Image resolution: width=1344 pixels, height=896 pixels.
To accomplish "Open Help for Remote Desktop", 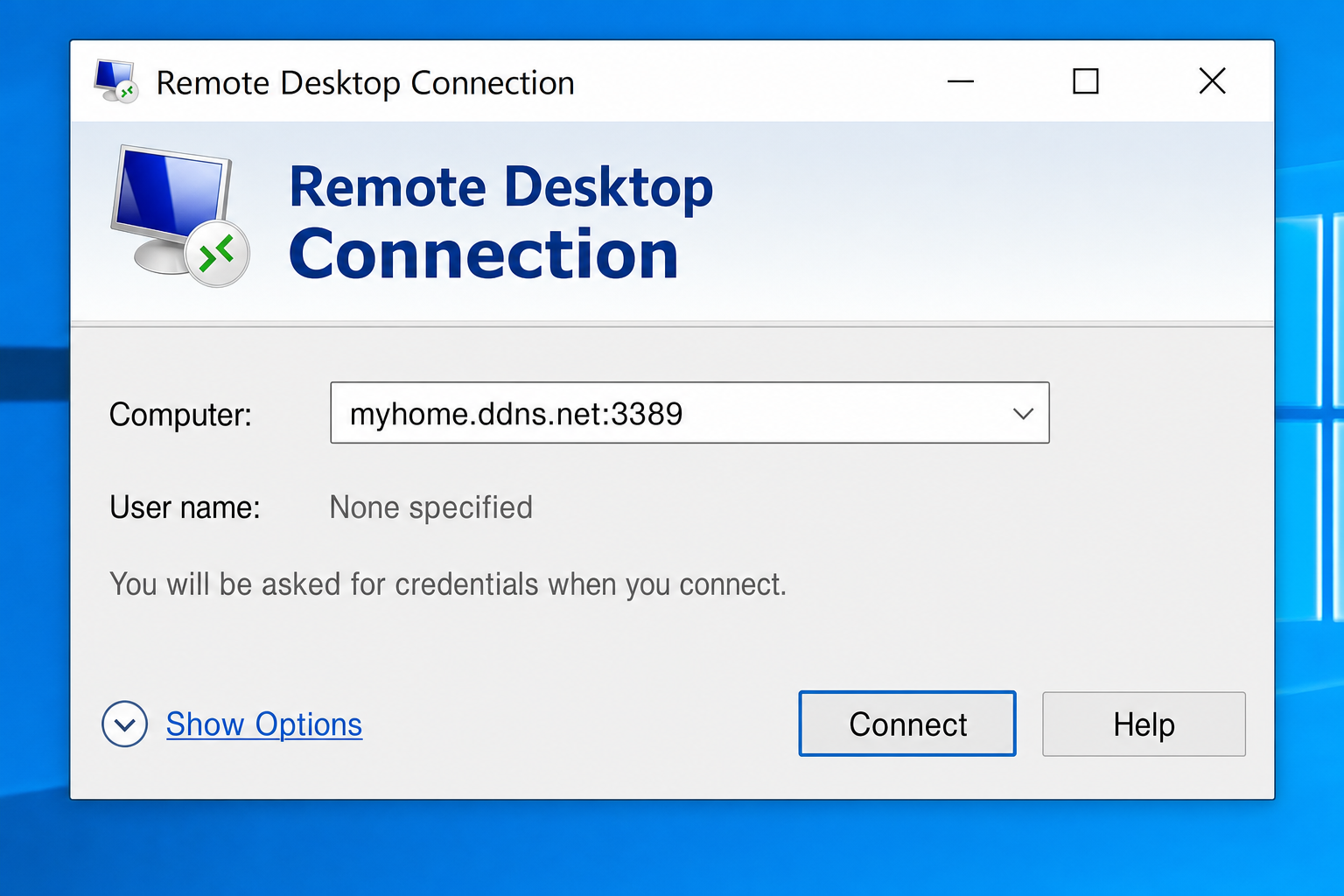I will 1144,724.
